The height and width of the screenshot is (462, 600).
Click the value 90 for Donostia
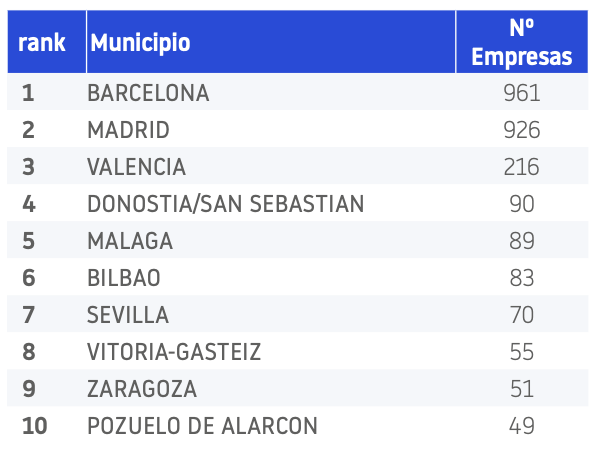[x=522, y=204]
